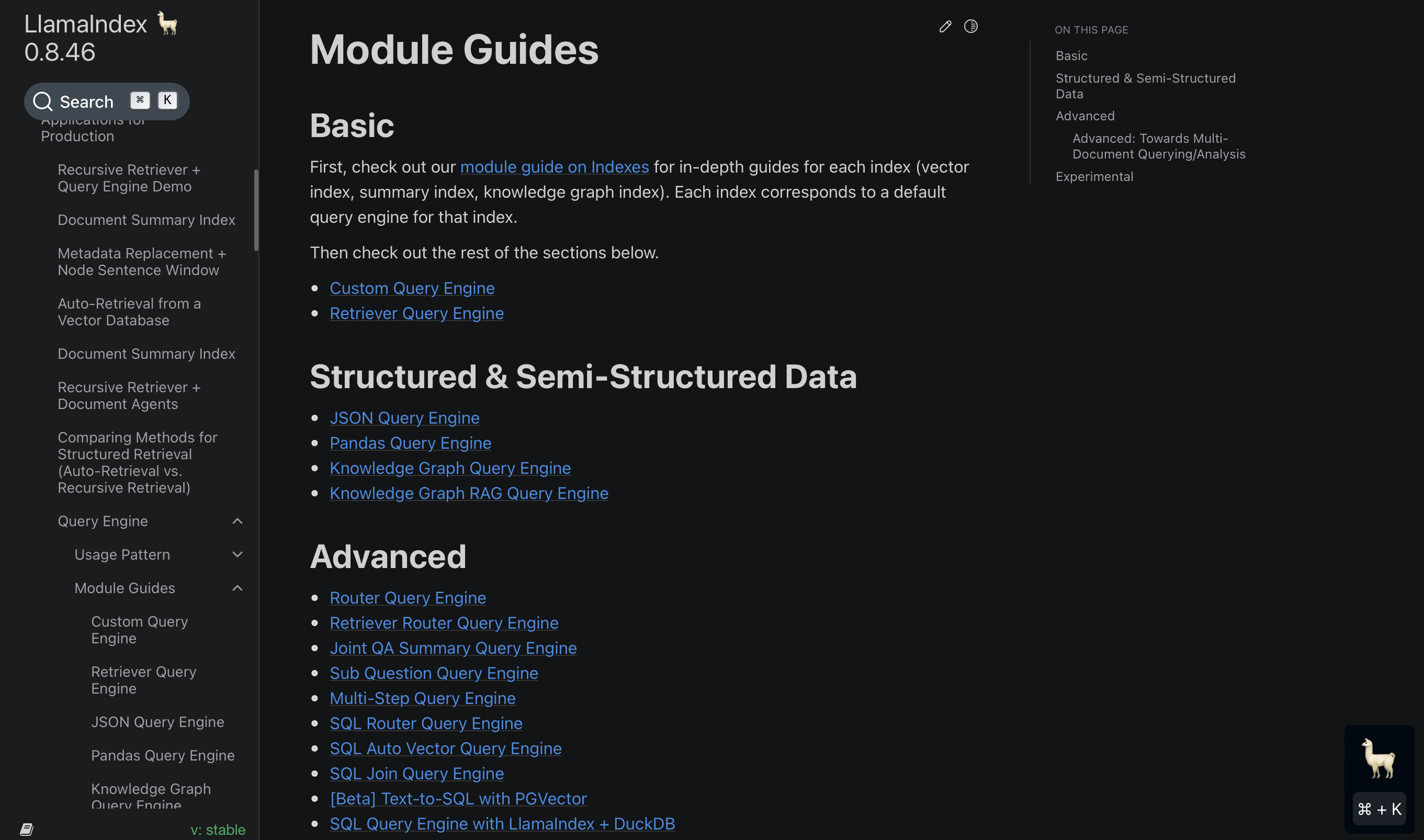
Task: Click the book icon in the bottom-left corner
Action: [27, 829]
